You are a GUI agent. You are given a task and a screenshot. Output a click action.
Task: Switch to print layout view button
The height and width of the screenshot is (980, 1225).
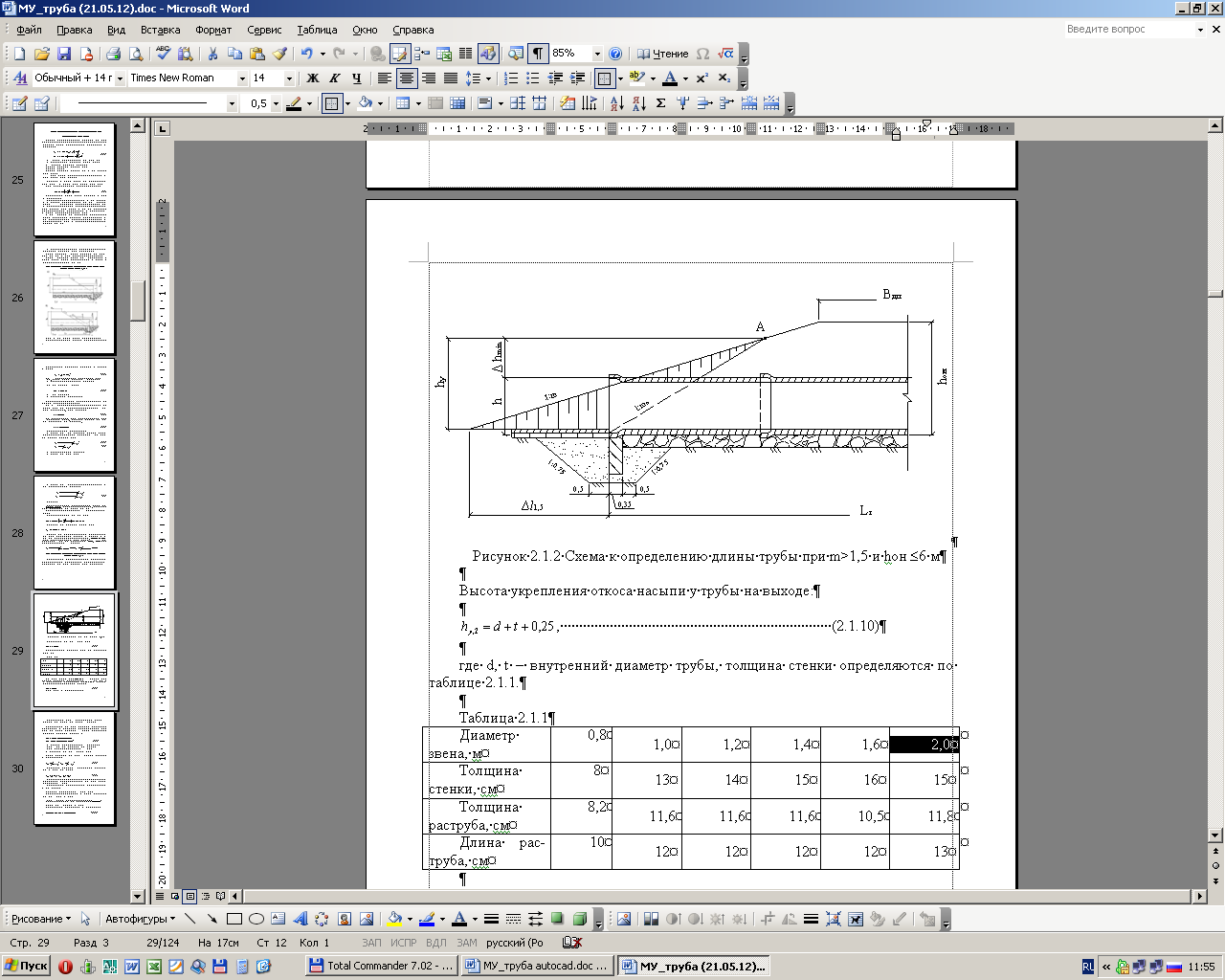pos(189,897)
